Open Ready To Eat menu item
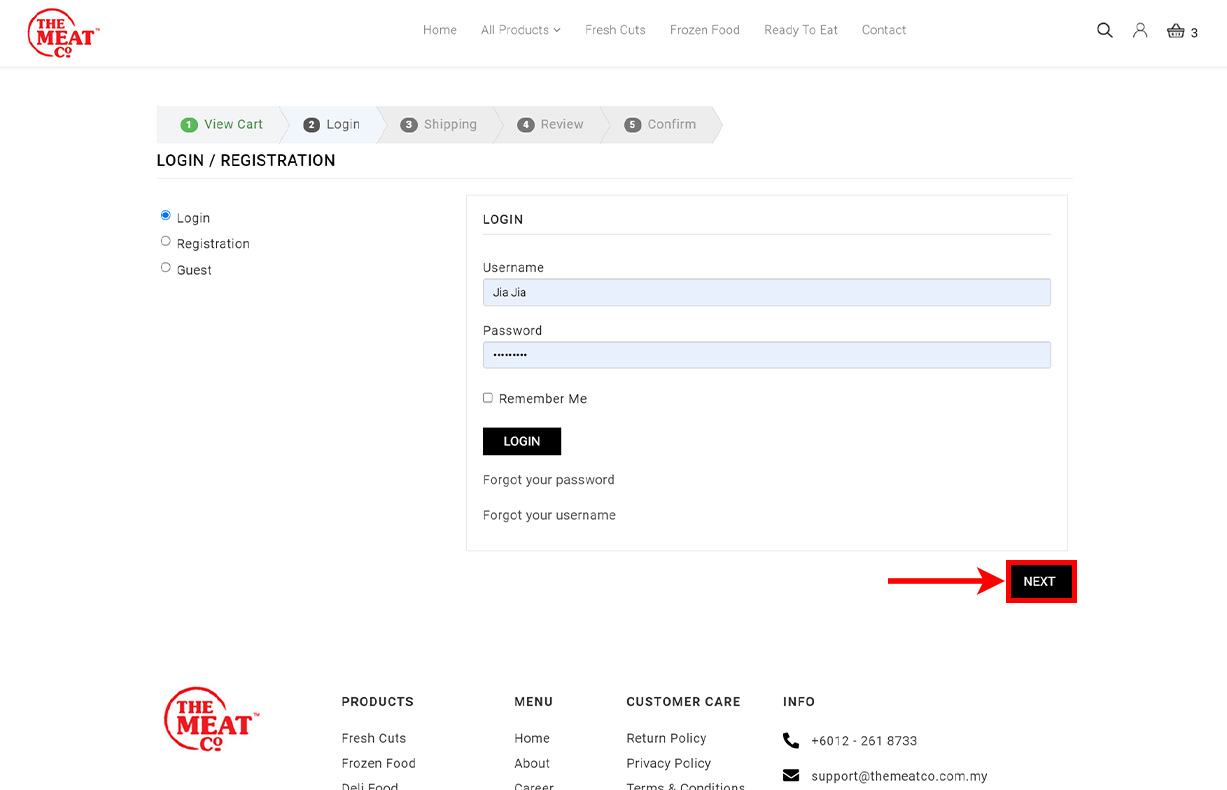This screenshot has width=1227, height=790. [800, 30]
